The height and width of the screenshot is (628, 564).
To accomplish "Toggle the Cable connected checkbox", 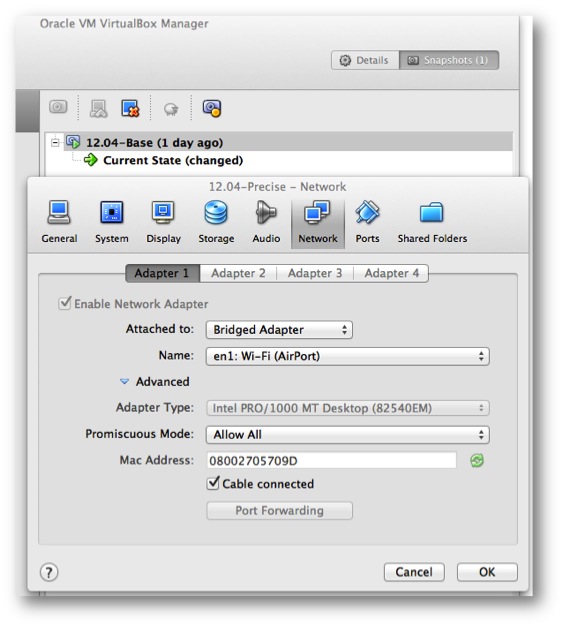I will pyautogui.click(x=213, y=483).
